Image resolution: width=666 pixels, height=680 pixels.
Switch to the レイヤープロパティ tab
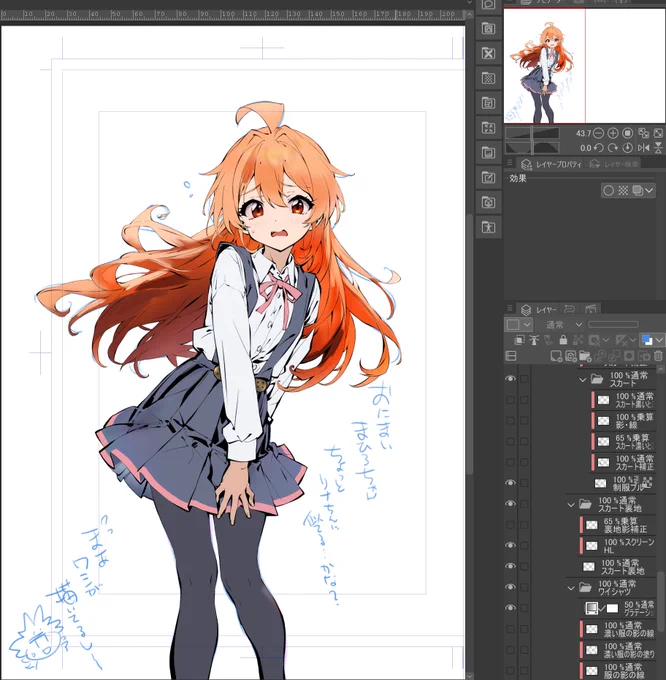(x=551, y=163)
